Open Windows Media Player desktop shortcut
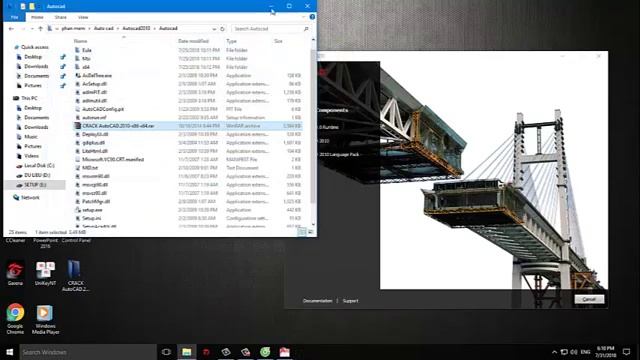This screenshot has height=360, width=640. point(45,320)
